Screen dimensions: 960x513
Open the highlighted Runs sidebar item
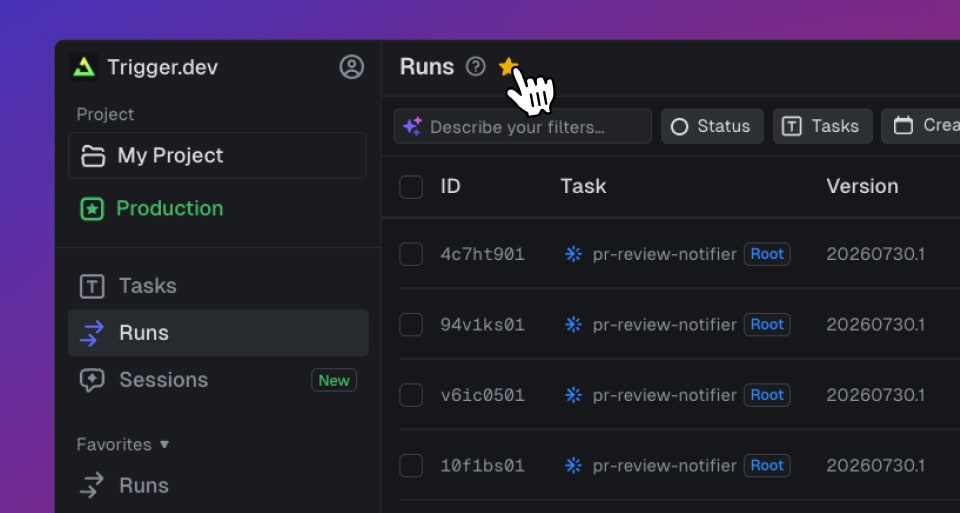[218, 333]
